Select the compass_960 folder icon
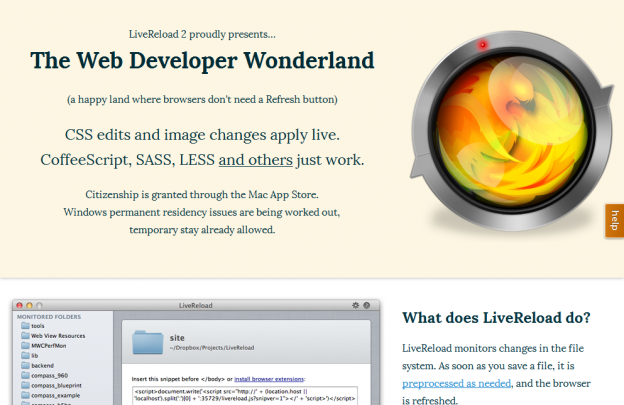624x405 pixels. 25,375
